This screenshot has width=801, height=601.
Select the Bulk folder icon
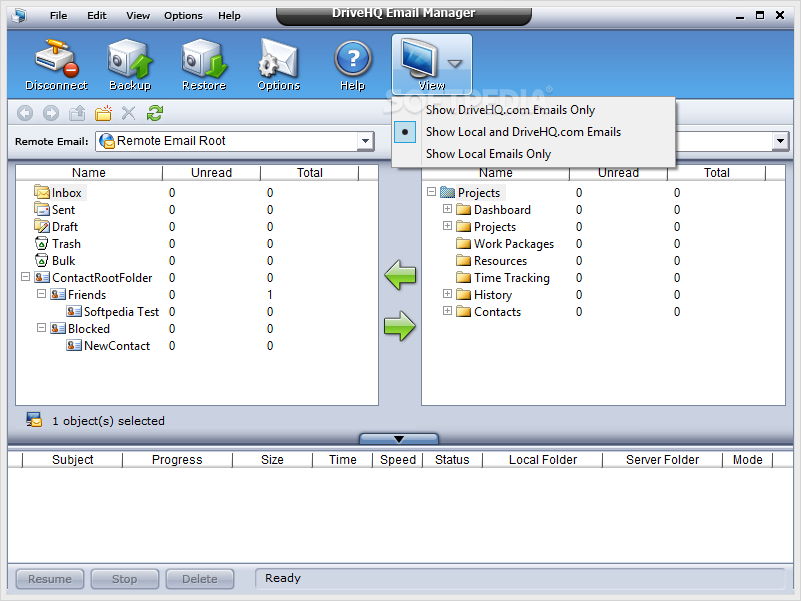click(42, 260)
